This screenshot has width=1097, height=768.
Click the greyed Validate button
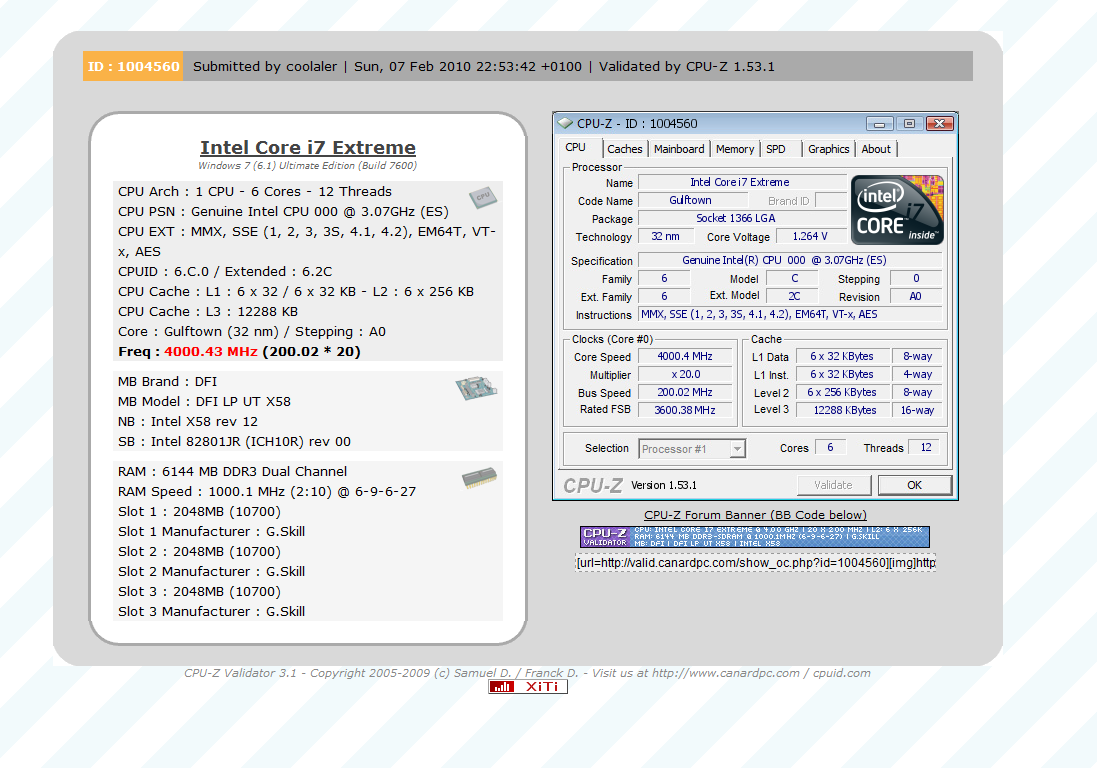[833, 485]
